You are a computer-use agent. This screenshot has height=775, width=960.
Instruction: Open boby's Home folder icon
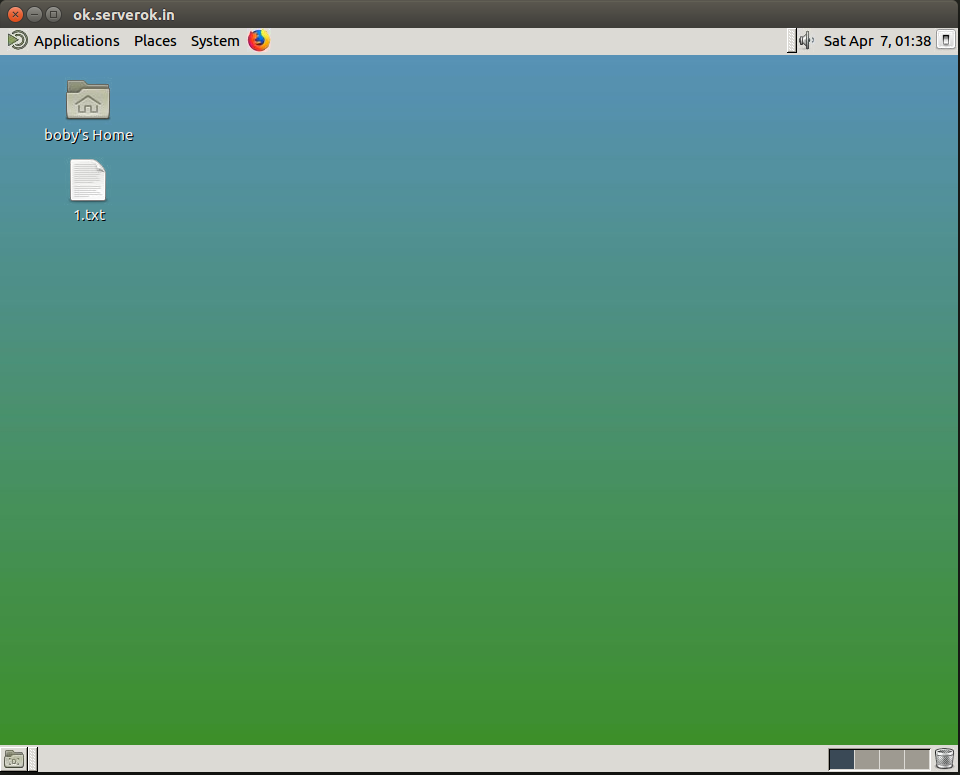88,100
